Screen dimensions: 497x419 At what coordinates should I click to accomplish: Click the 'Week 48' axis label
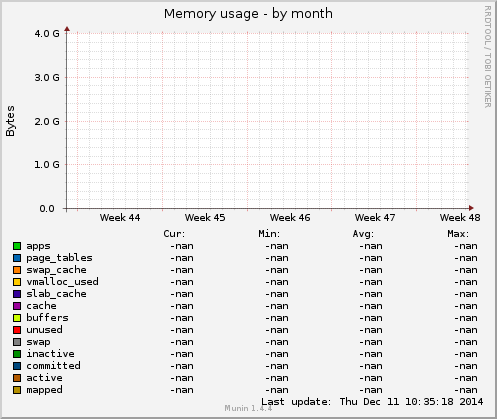(460, 218)
